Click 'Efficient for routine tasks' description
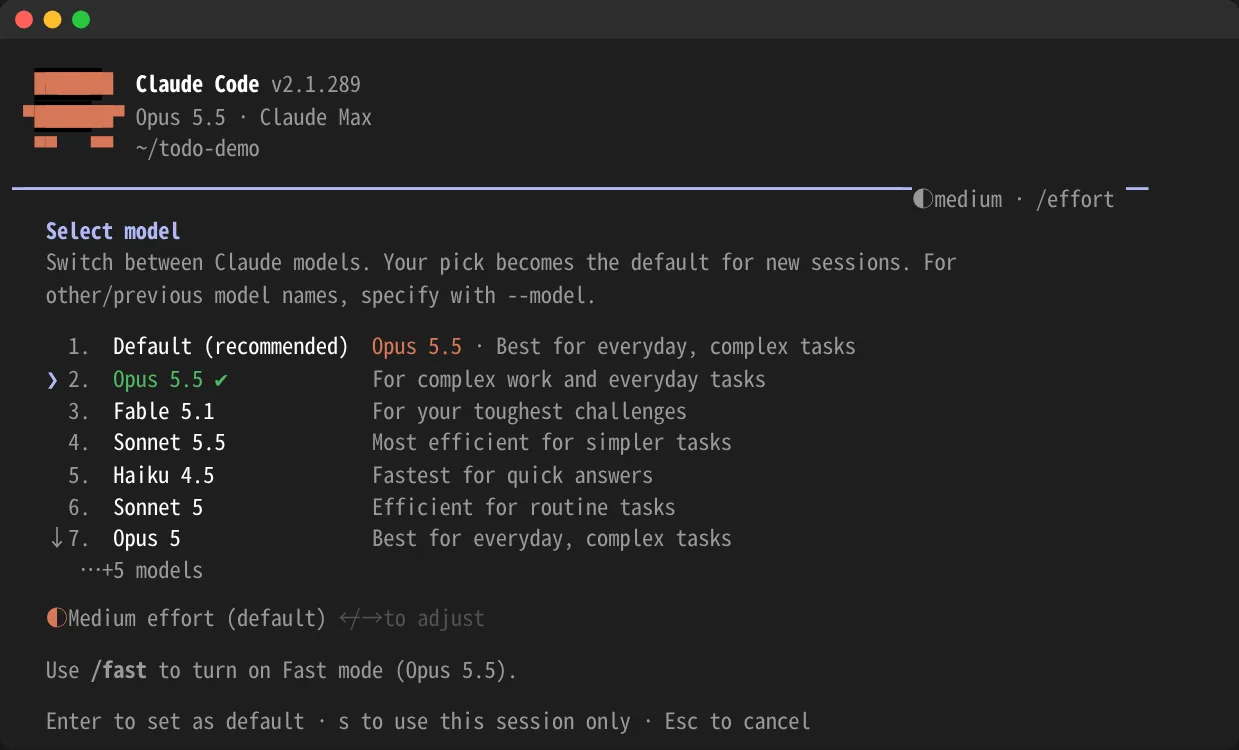The height and width of the screenshot is (750, 1239). click(524, 507)
